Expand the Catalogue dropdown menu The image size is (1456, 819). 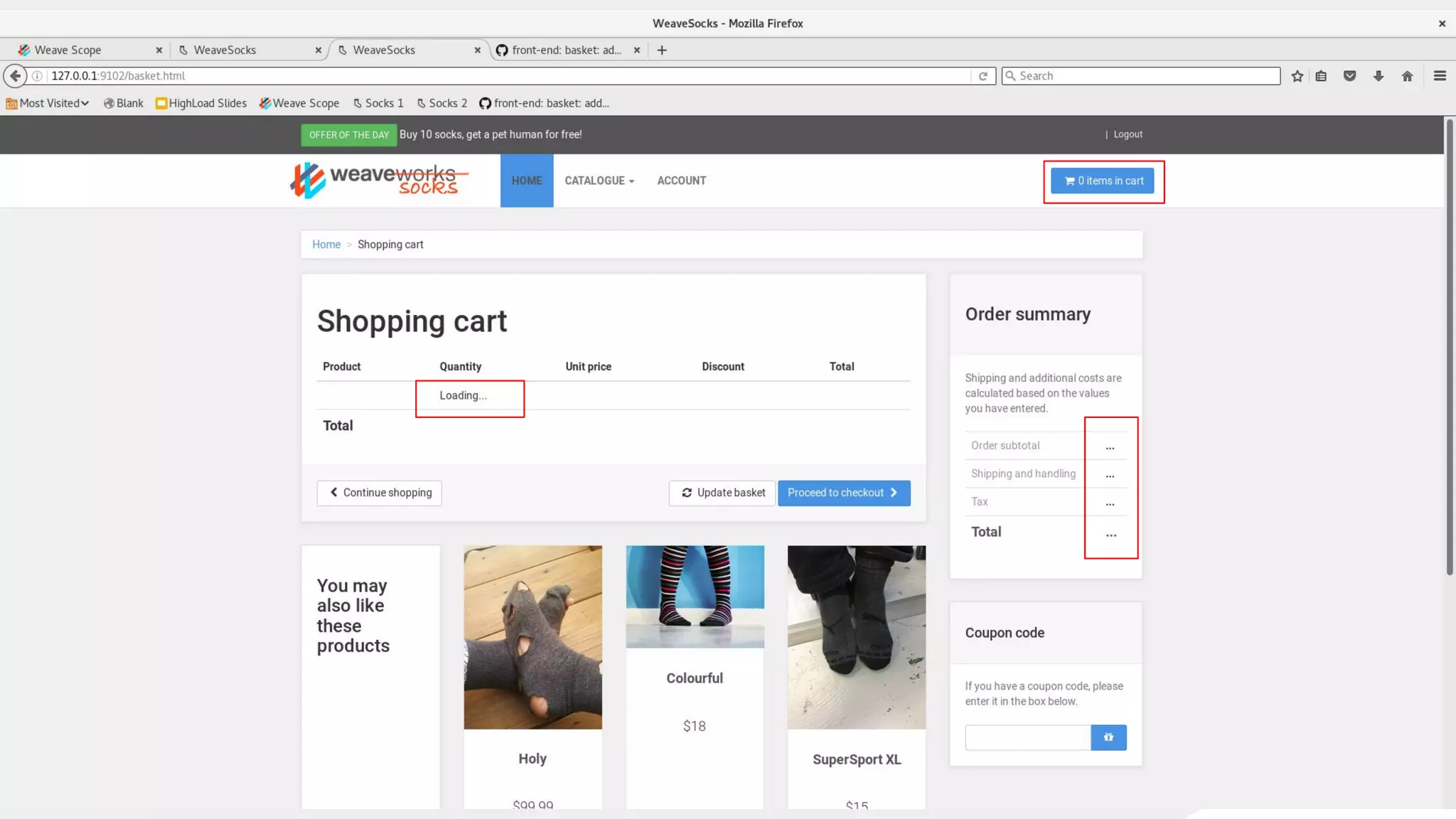click(x=599, y=181)
